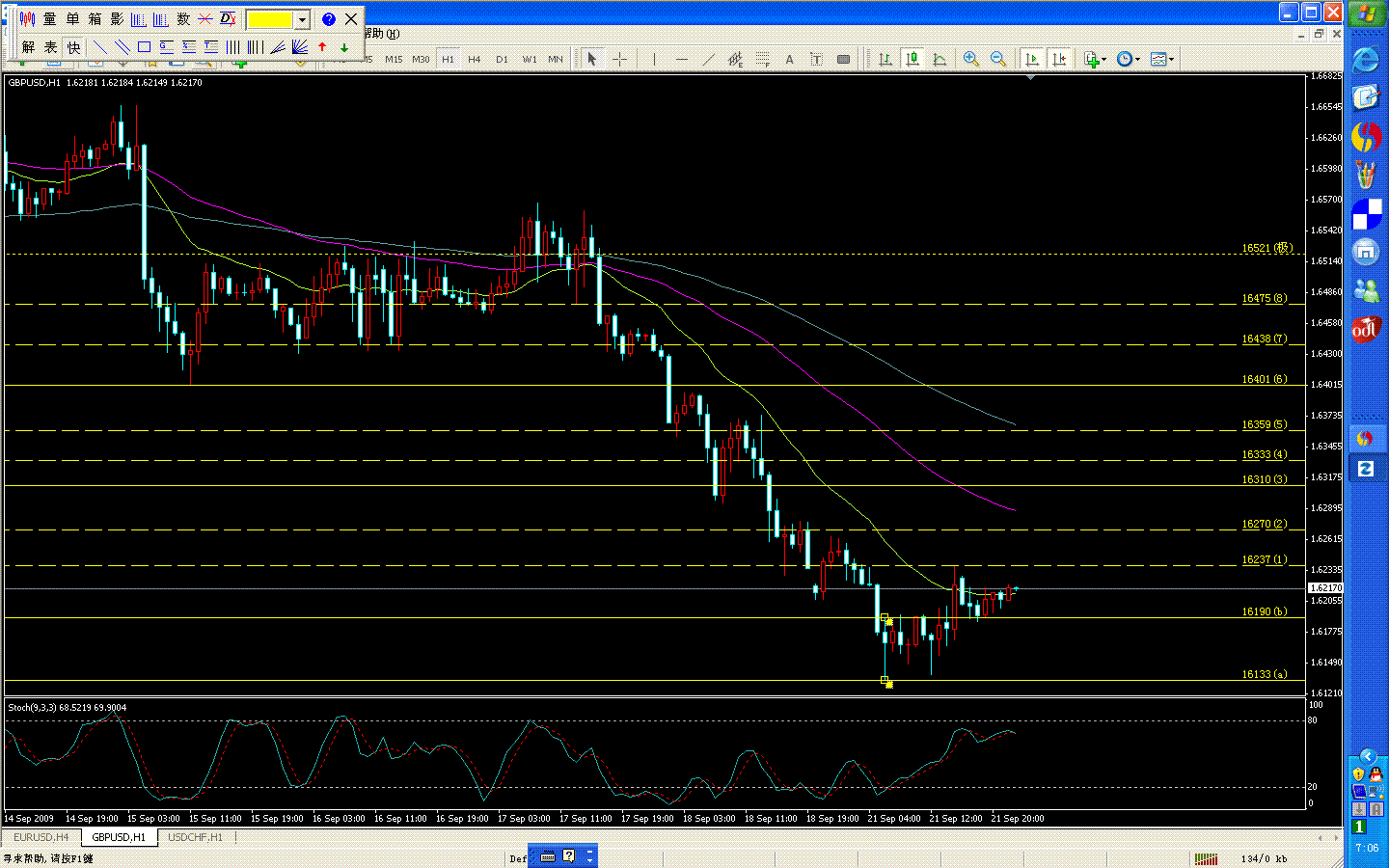
Task: Select the single blue trendline tool
Action: click(x=99, y=46)
